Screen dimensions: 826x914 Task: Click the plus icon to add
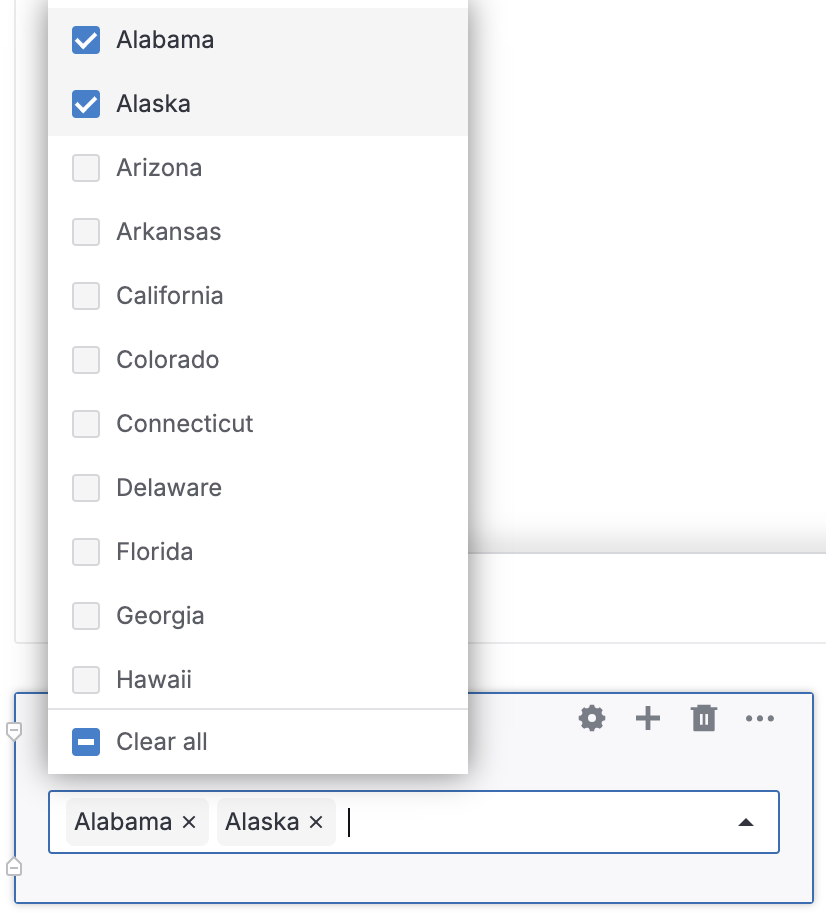pos(647,718)
